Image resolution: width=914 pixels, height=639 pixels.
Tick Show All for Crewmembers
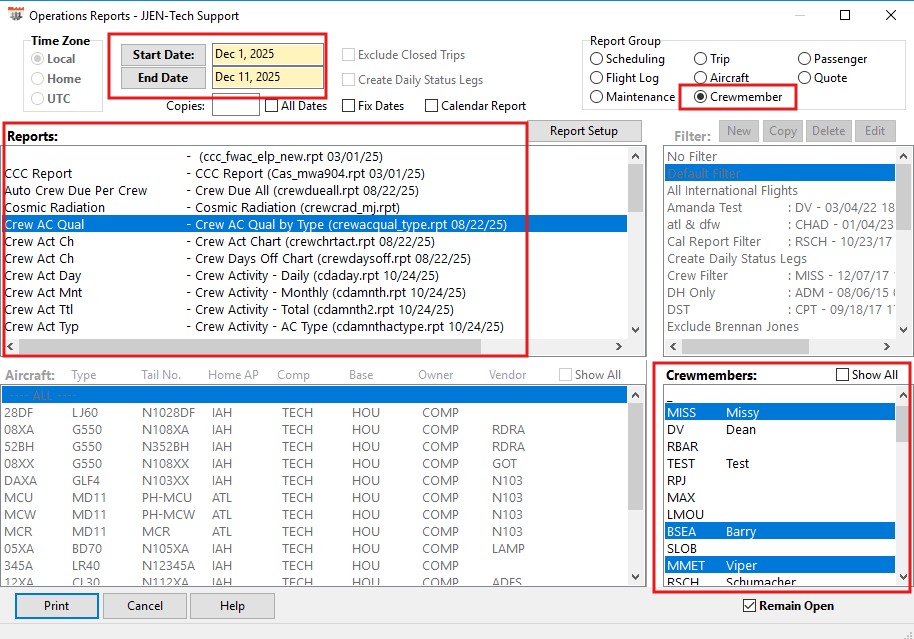tap(842, 375)
